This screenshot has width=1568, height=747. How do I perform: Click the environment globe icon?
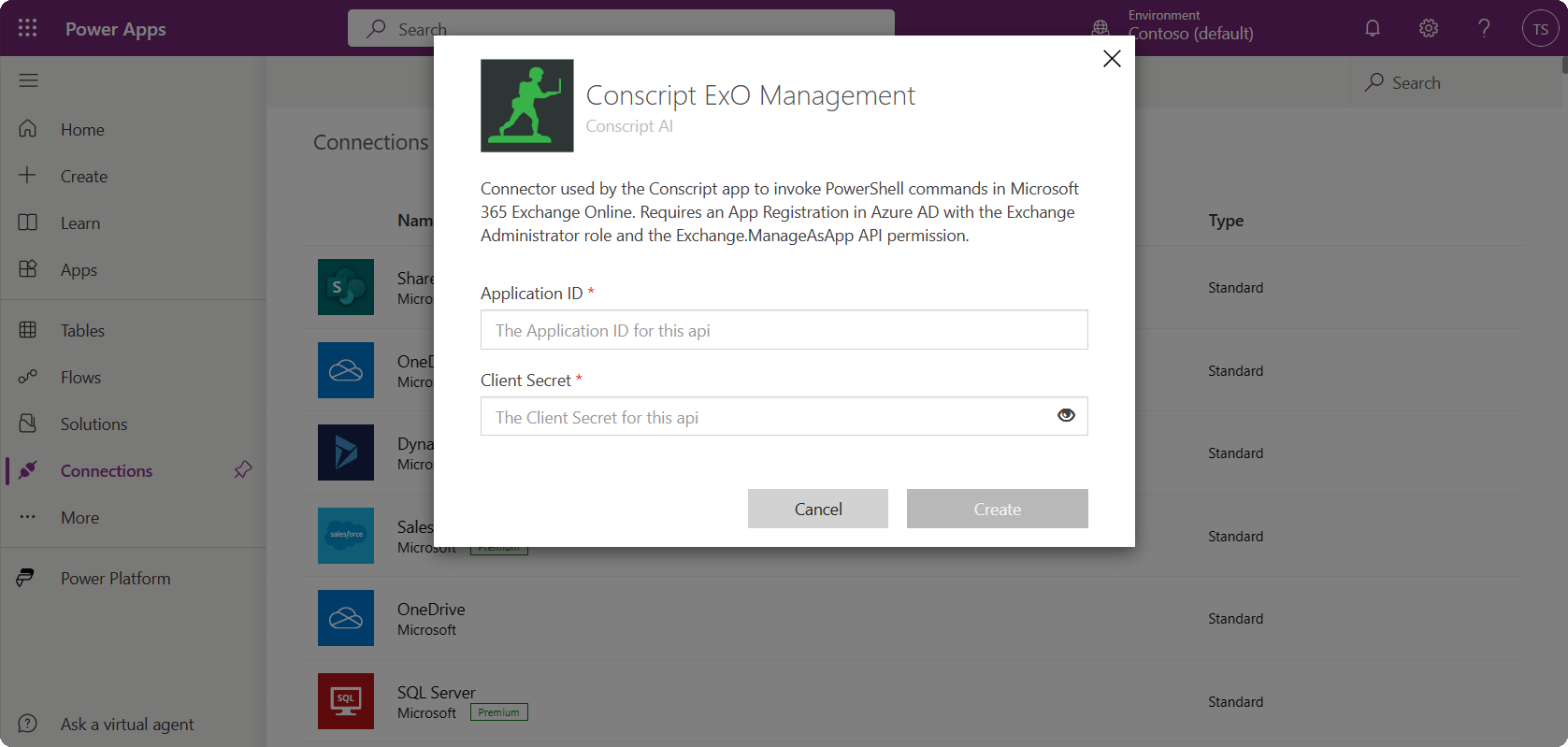(1101, 28)
